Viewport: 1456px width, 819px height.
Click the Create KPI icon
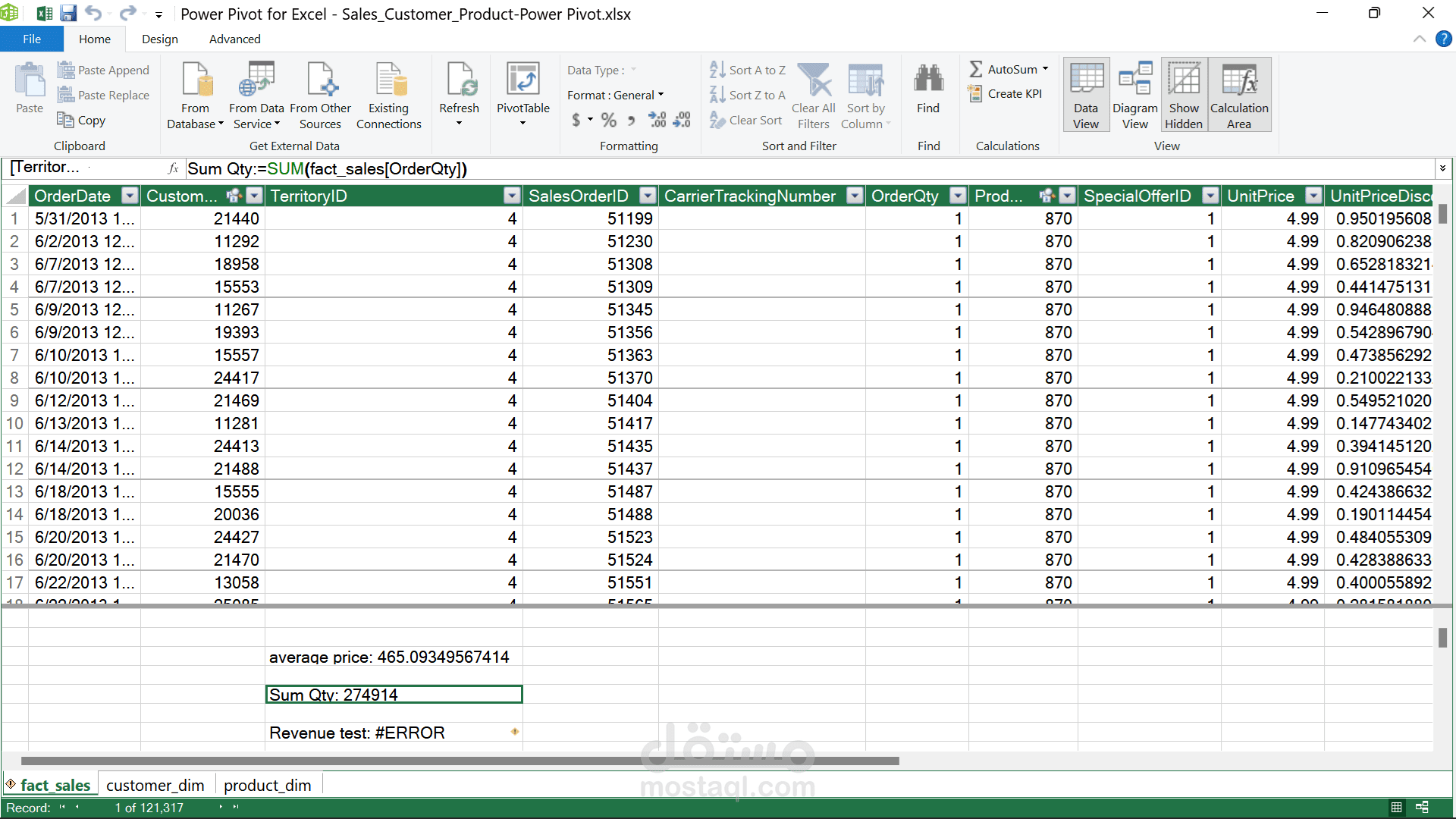(x=975, y=94)
